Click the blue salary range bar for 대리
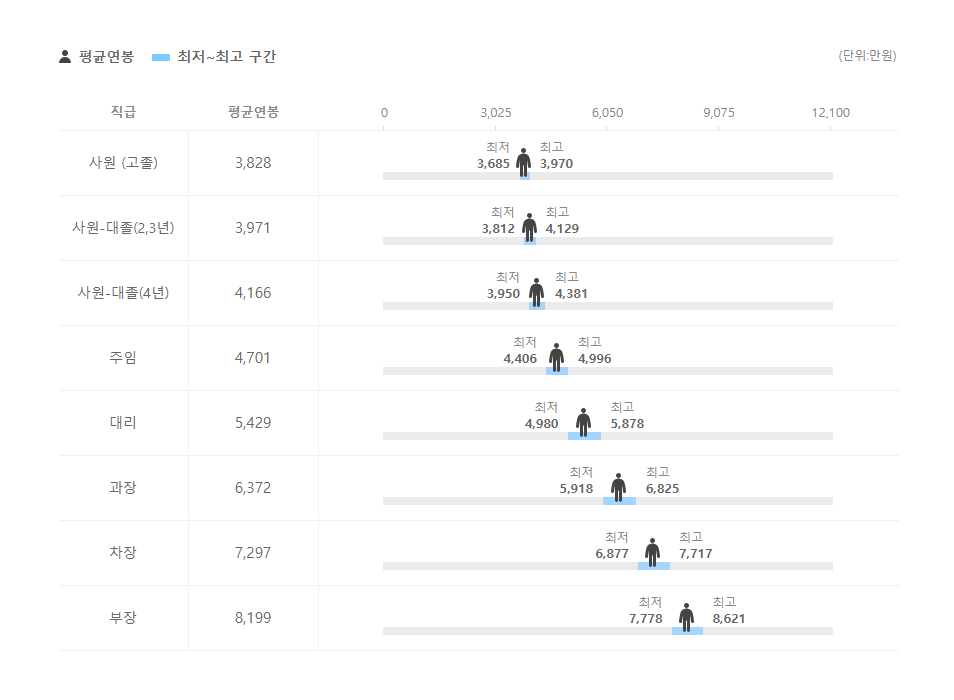954x700 pixels. click(584, 436)
